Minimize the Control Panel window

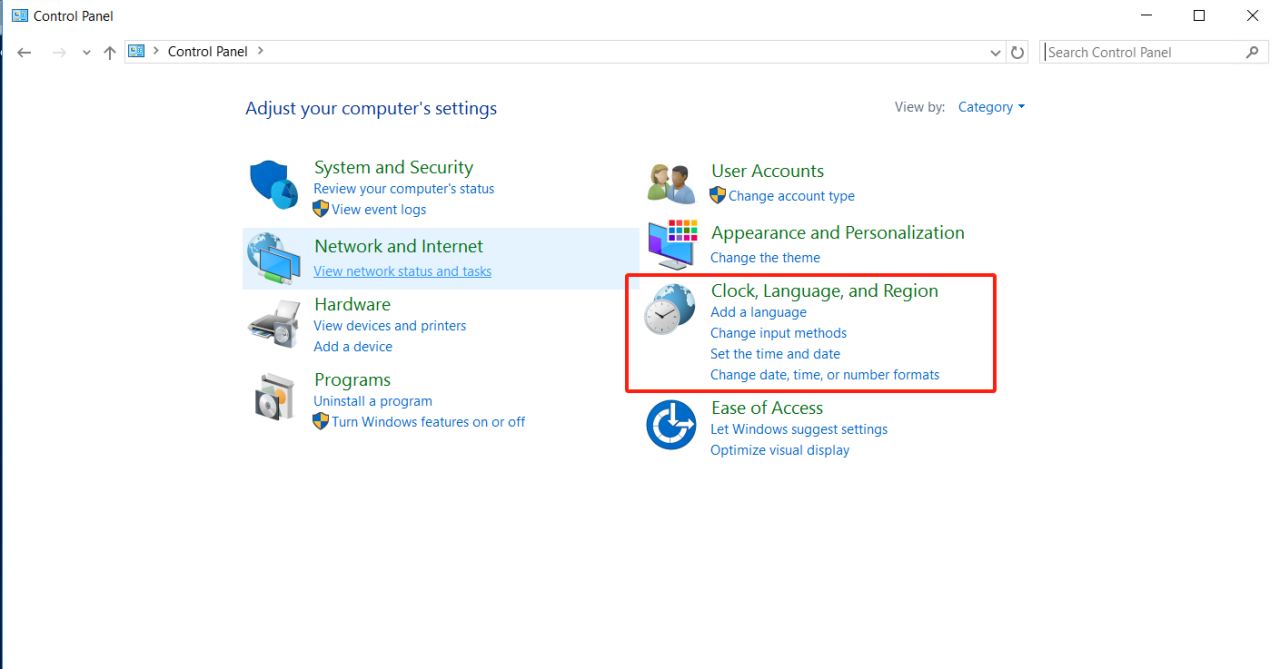1145,15
